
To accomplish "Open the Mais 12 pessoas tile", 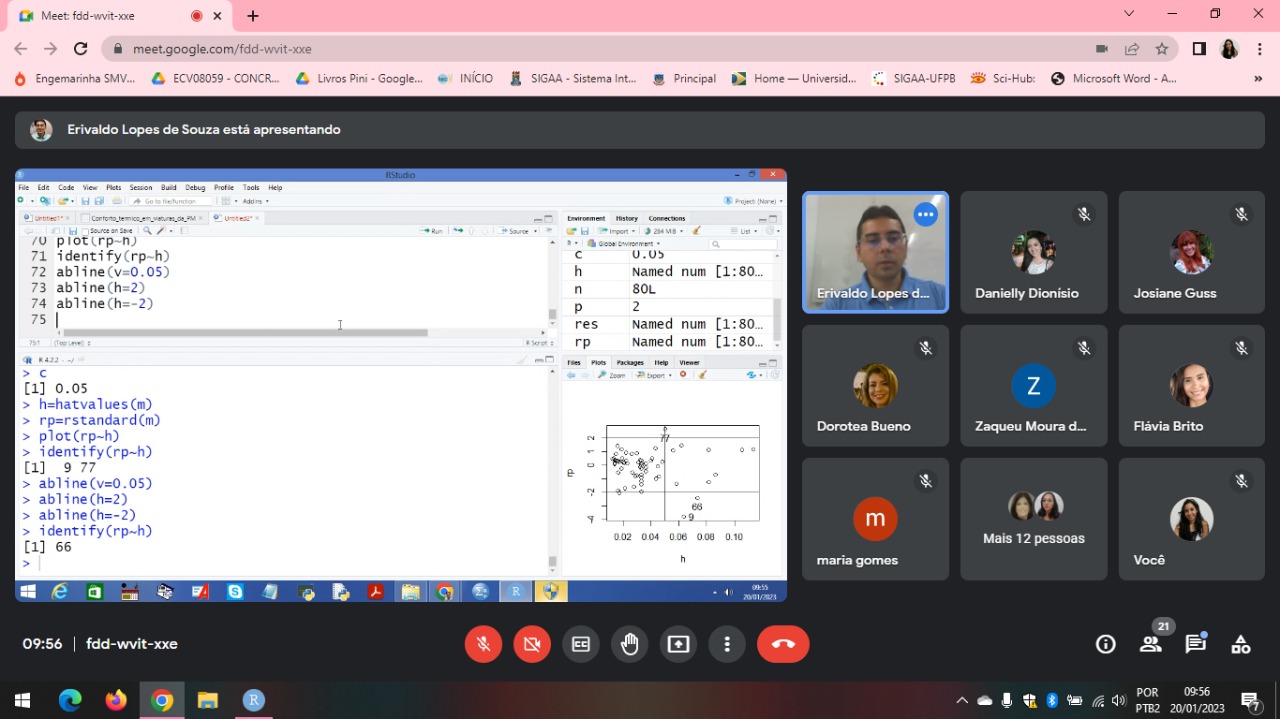I will click(1034, 519).
